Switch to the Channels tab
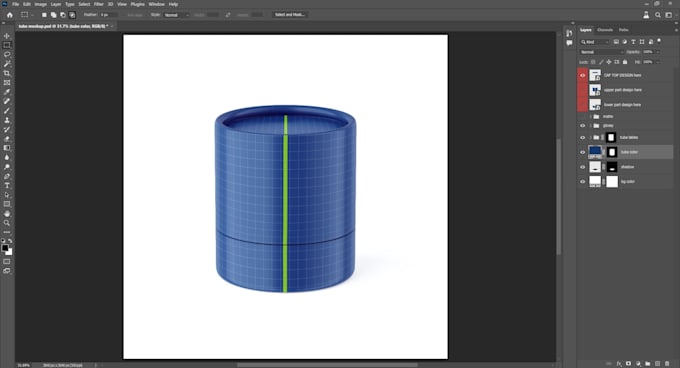Image resolution: width=680 pixels, height=368 pixels. pyautogui.click(x=605, y=30)
